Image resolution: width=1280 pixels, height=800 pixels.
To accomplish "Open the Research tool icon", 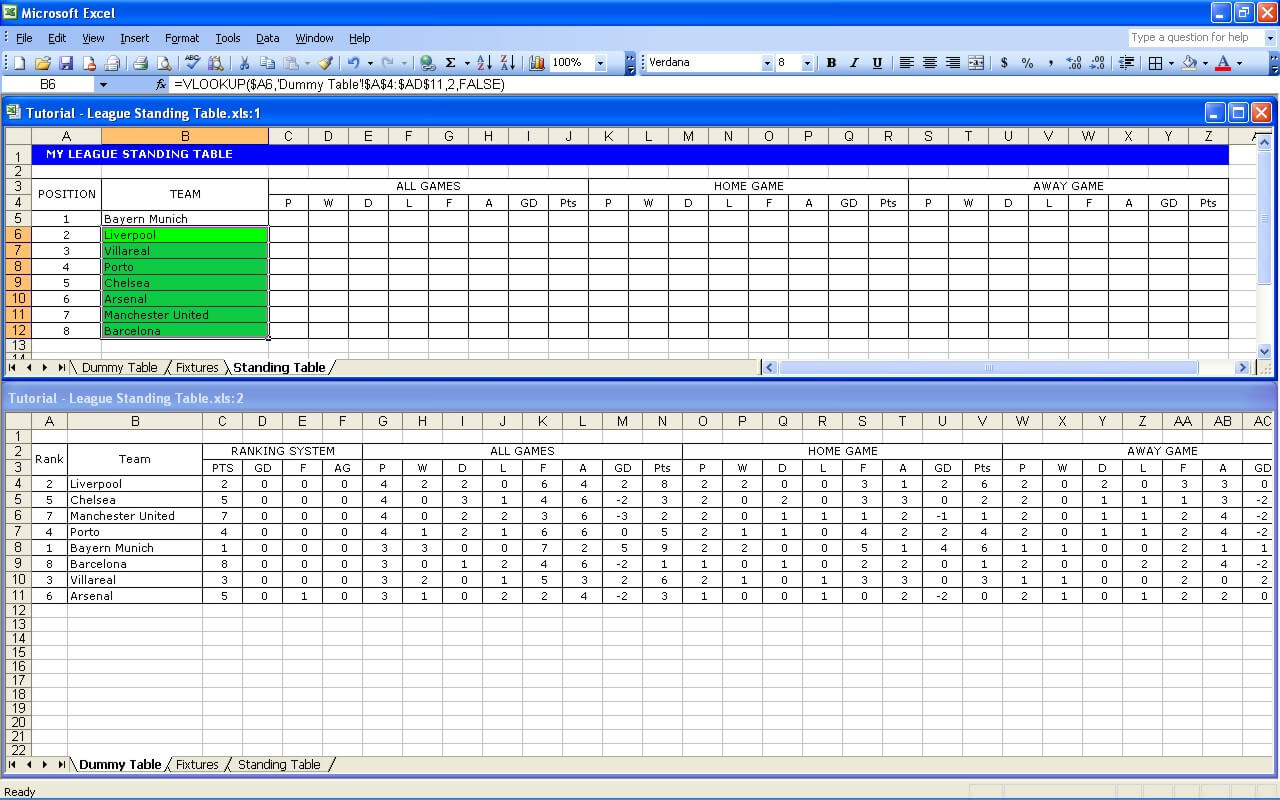I will tap(215, 63).
